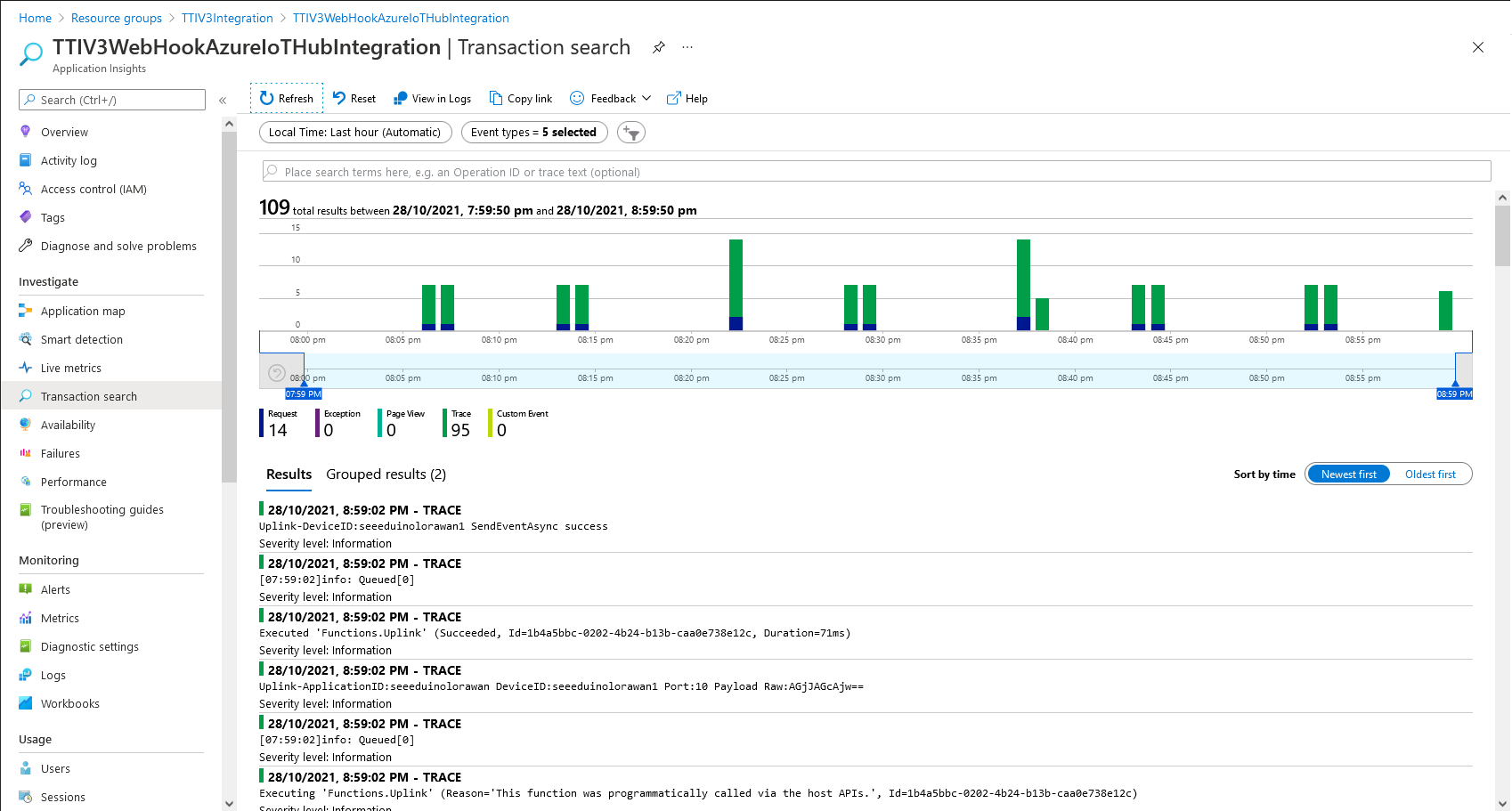Pin this blade using the pin icon
The height and width of the screenshot is (811, 1512).
tap(659, 48)
